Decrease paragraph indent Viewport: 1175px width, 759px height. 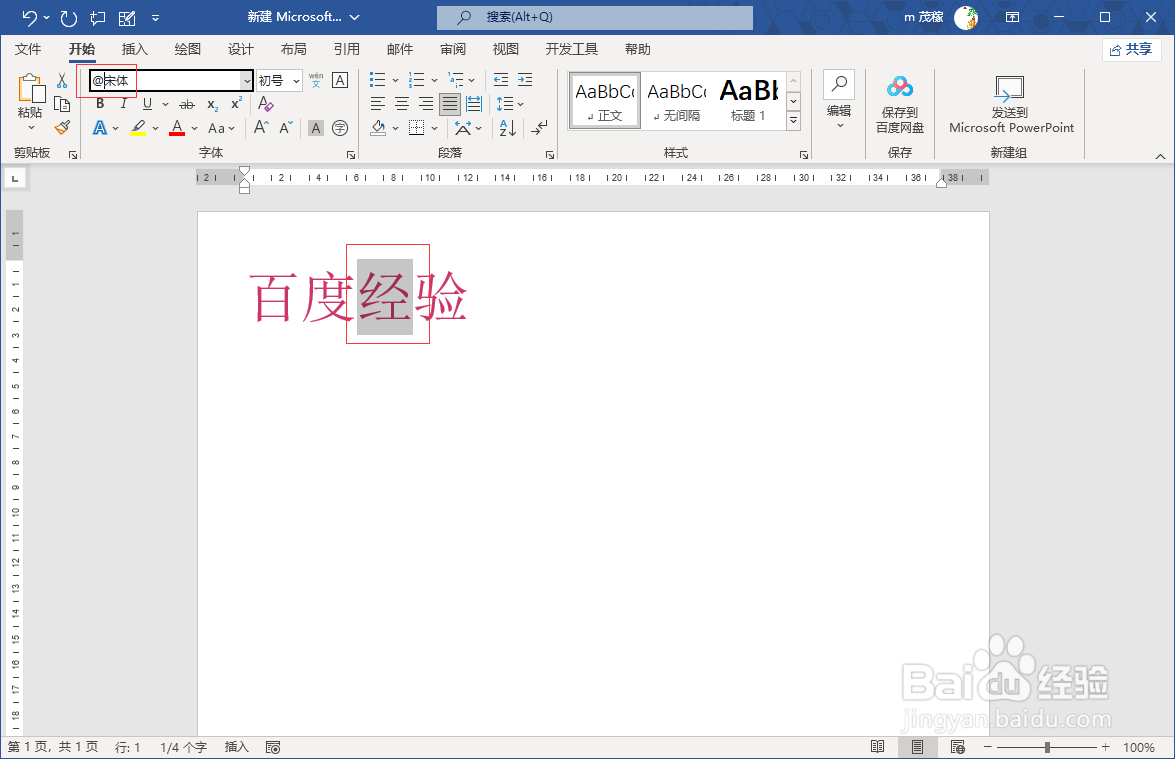pyautogui.click(x=501, y=79)
